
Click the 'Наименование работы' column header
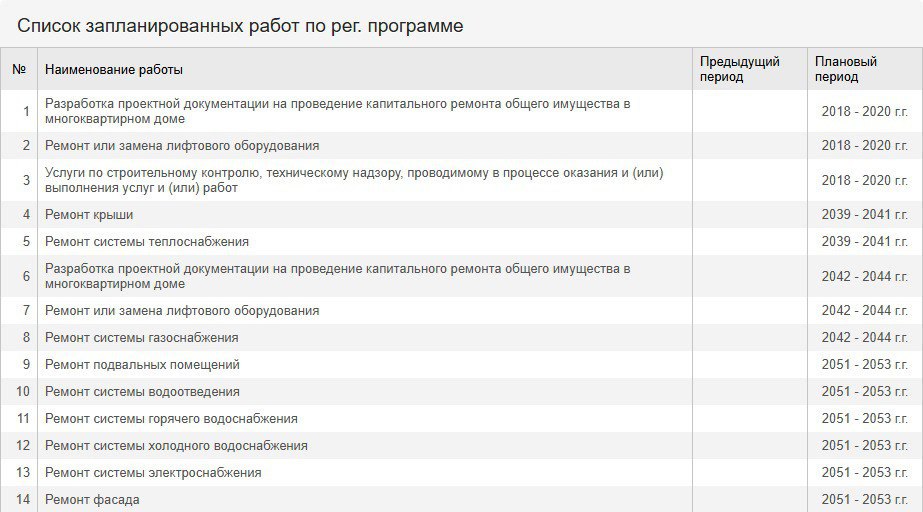[x=114, y=69]
